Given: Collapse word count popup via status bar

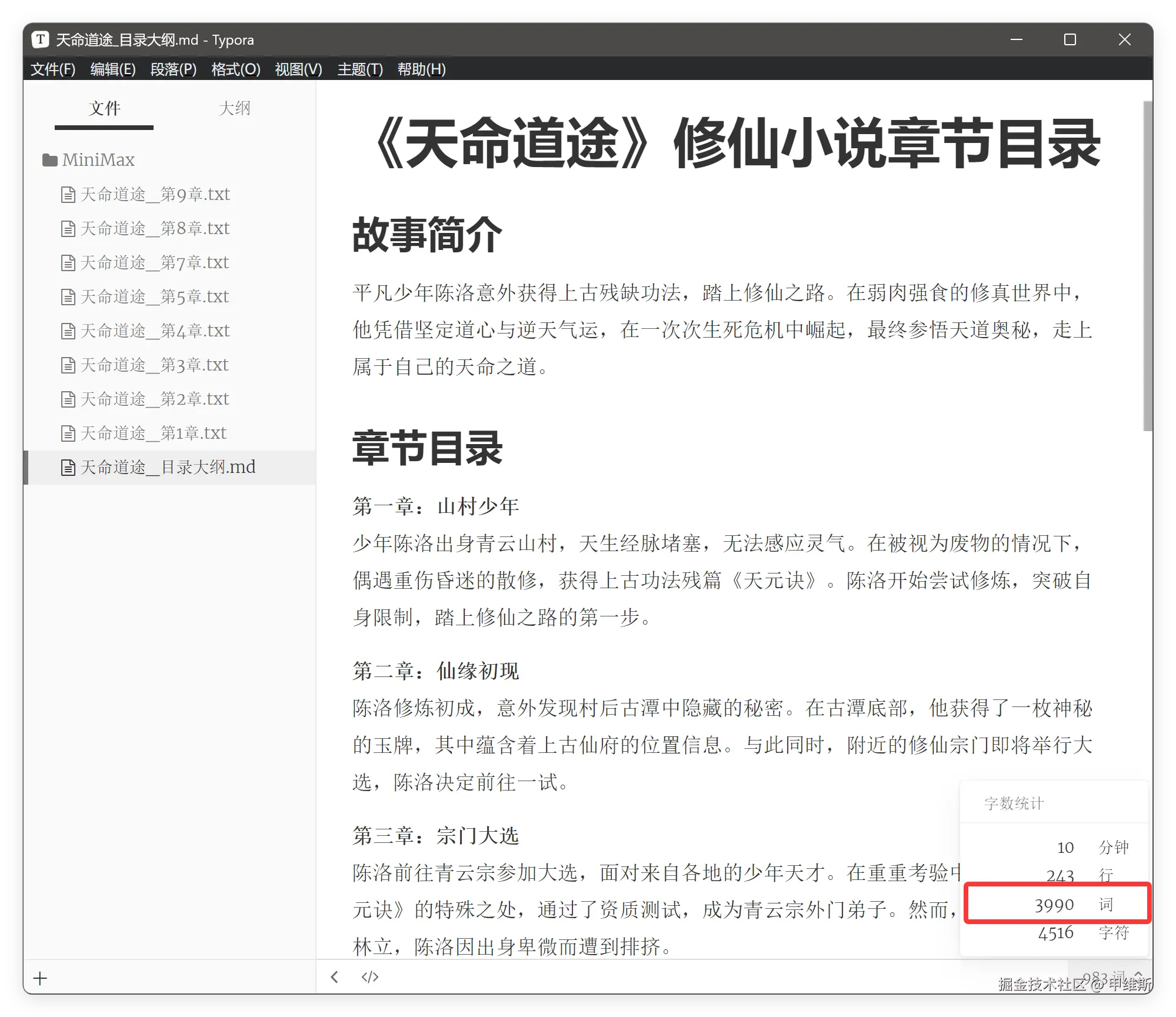Looking at the screenshot, I should [1111, 976].
